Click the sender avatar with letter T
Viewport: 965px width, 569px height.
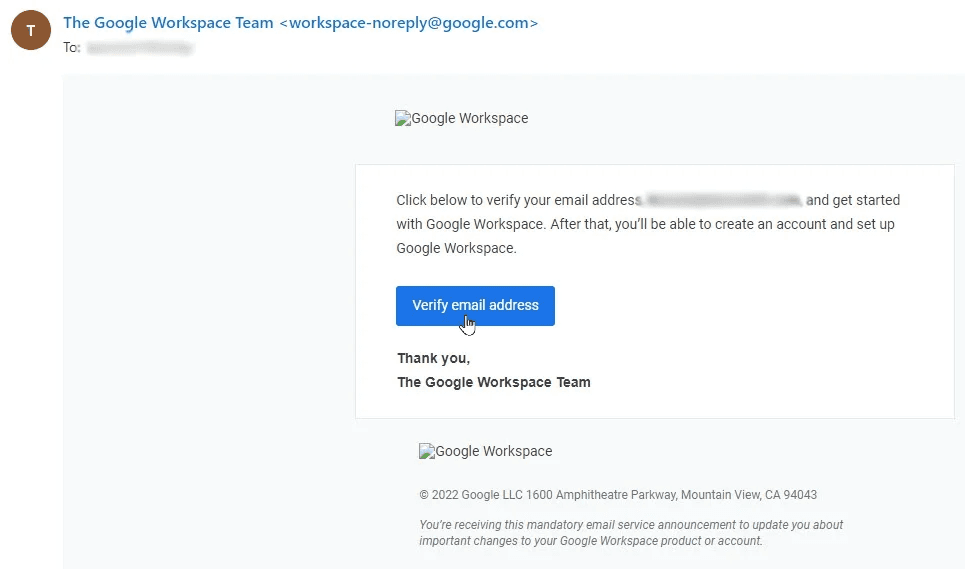(x=31, y=30)
